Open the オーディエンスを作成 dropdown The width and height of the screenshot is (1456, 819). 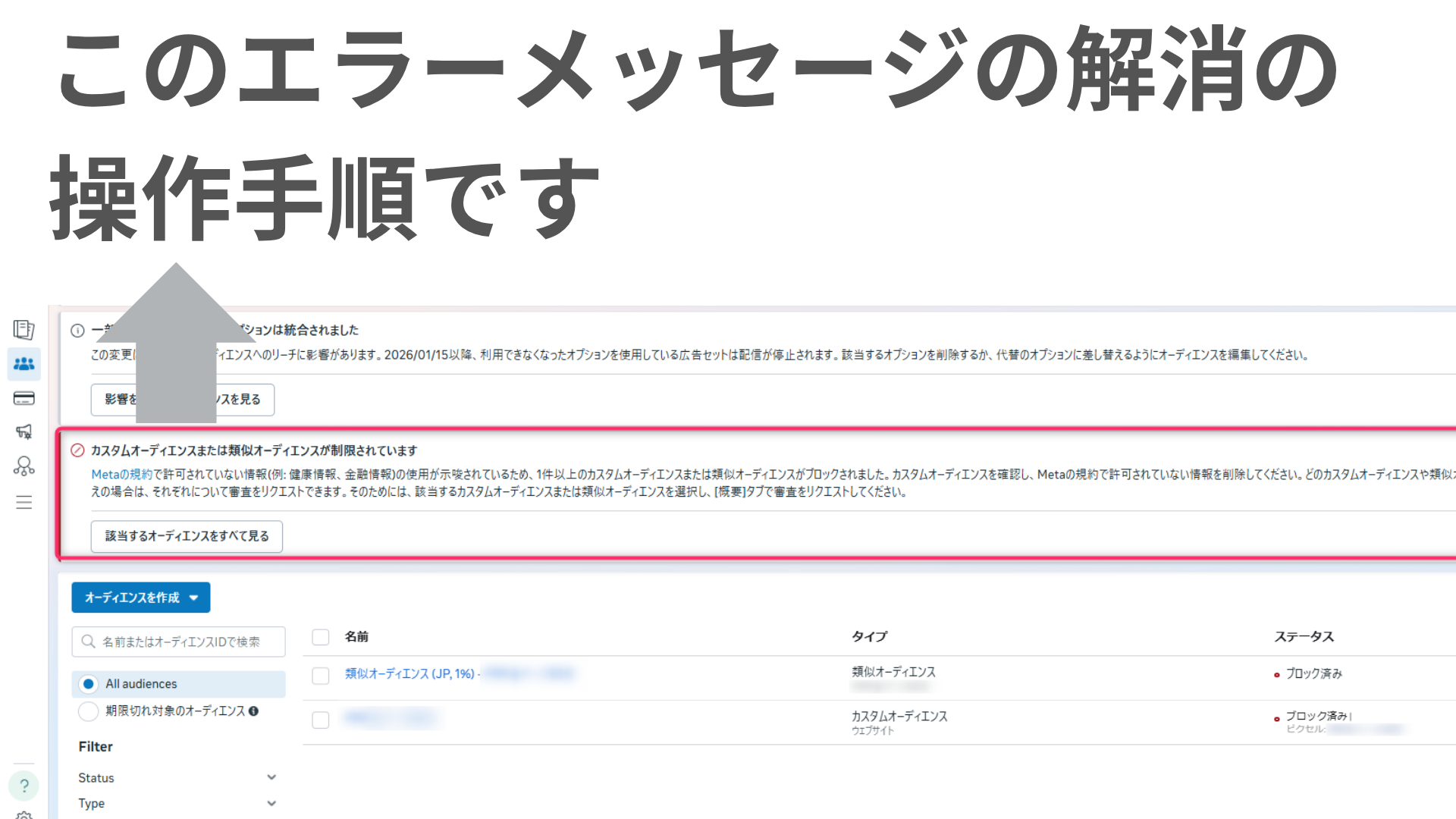coord(141,598)
